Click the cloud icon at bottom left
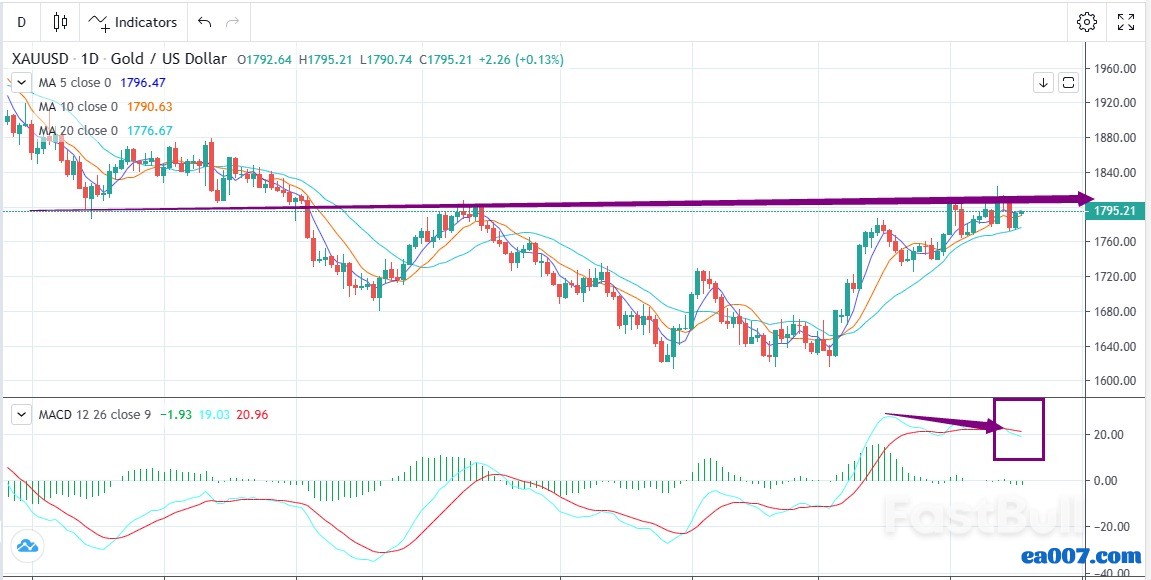 26,545
